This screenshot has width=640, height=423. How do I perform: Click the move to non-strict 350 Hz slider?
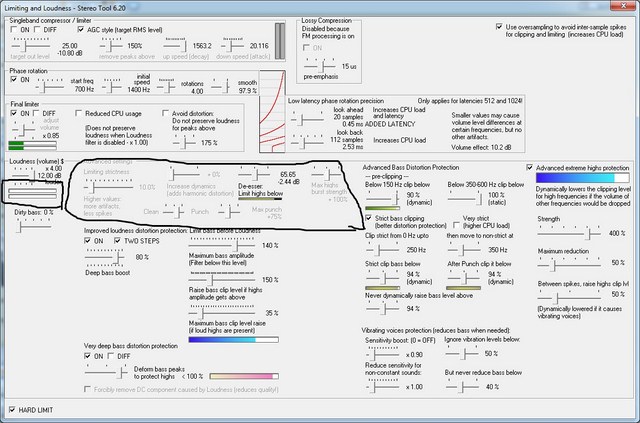coord(464,249)
